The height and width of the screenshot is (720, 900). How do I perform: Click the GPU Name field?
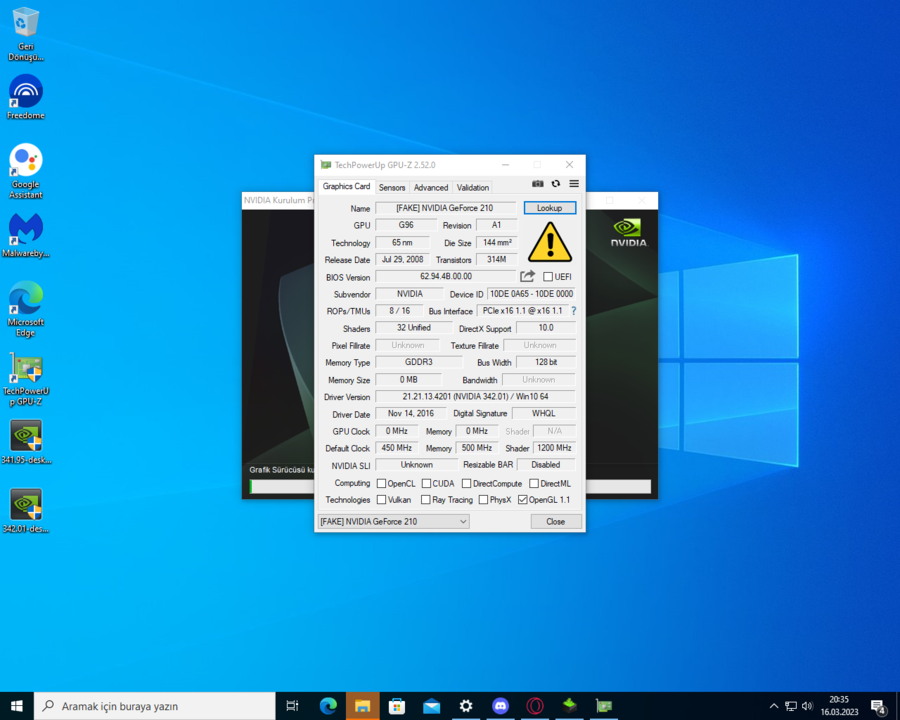click(445, 208)
